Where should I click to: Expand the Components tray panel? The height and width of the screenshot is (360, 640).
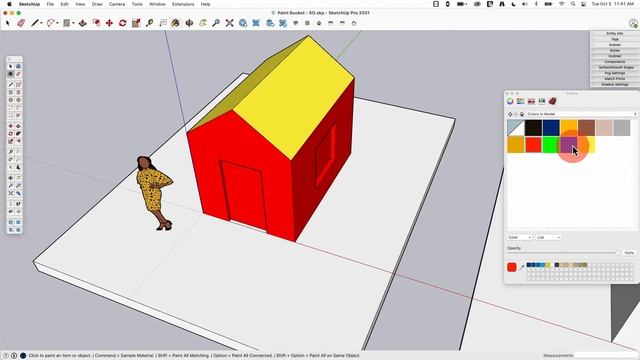point(614,62)
